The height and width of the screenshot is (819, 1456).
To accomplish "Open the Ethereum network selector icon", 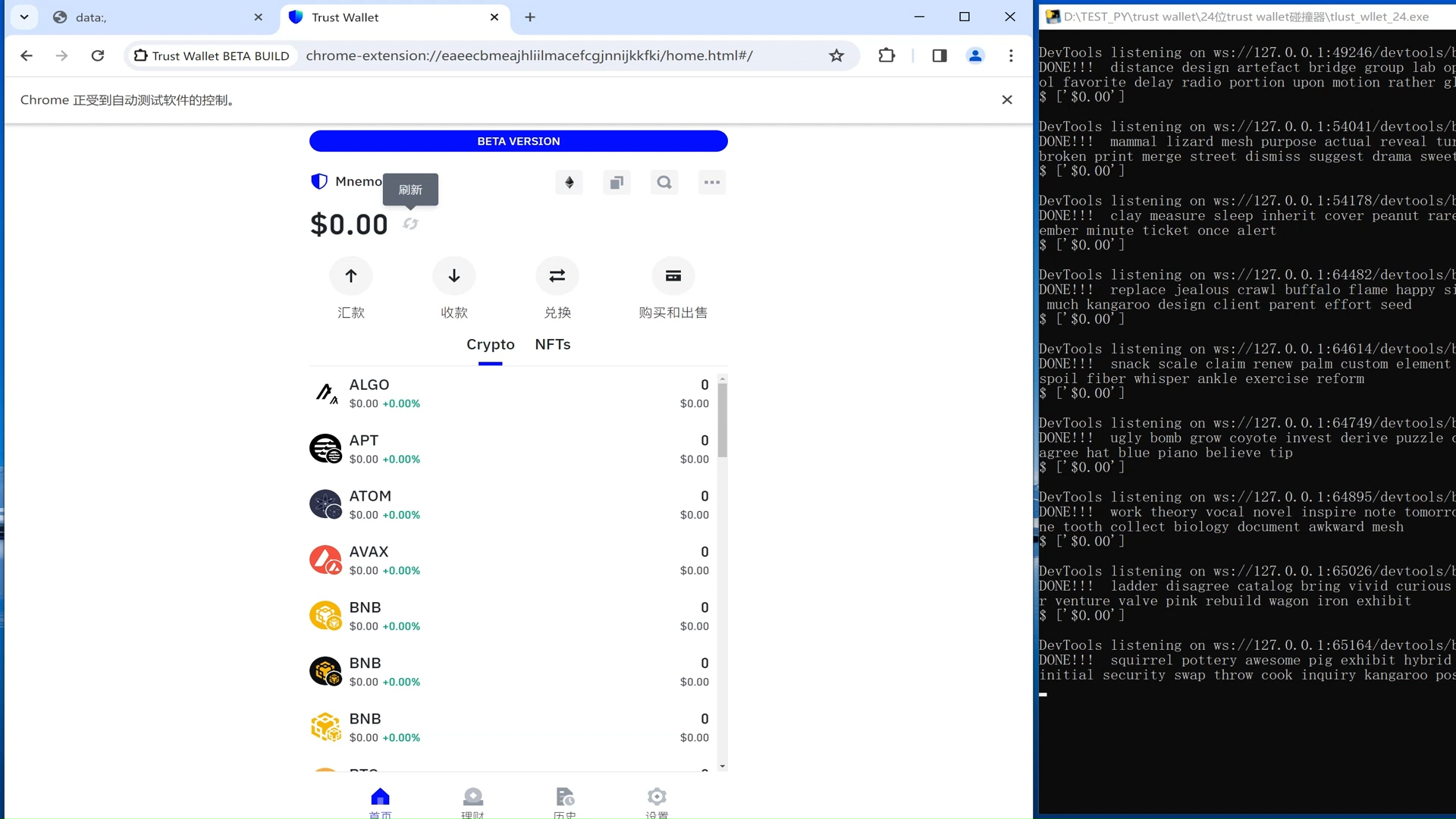I will pos(570,182).
